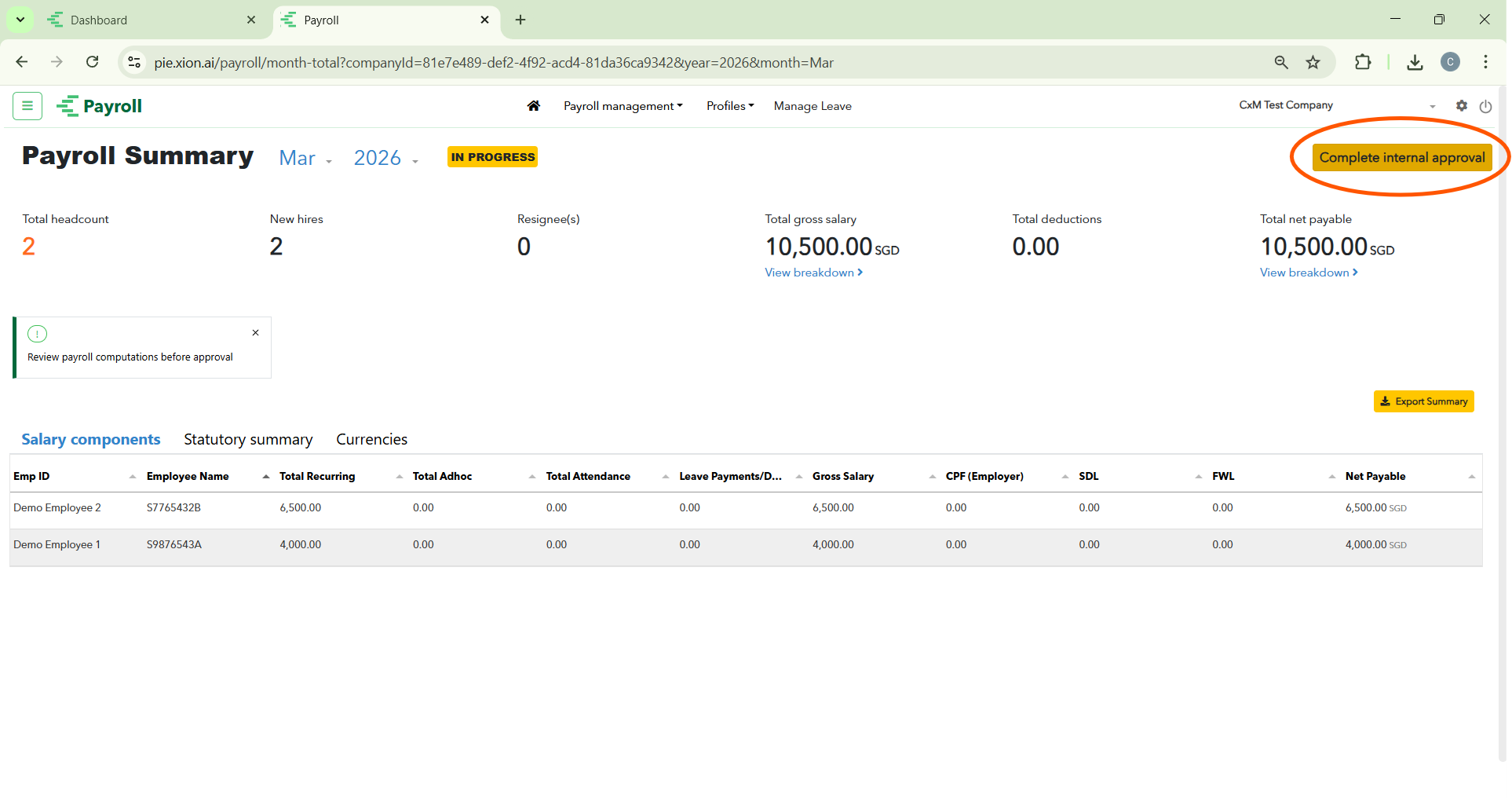Screen dimensions: 1512x798
Task: Click Export Summary button
Action: [x=1423, y=401]
